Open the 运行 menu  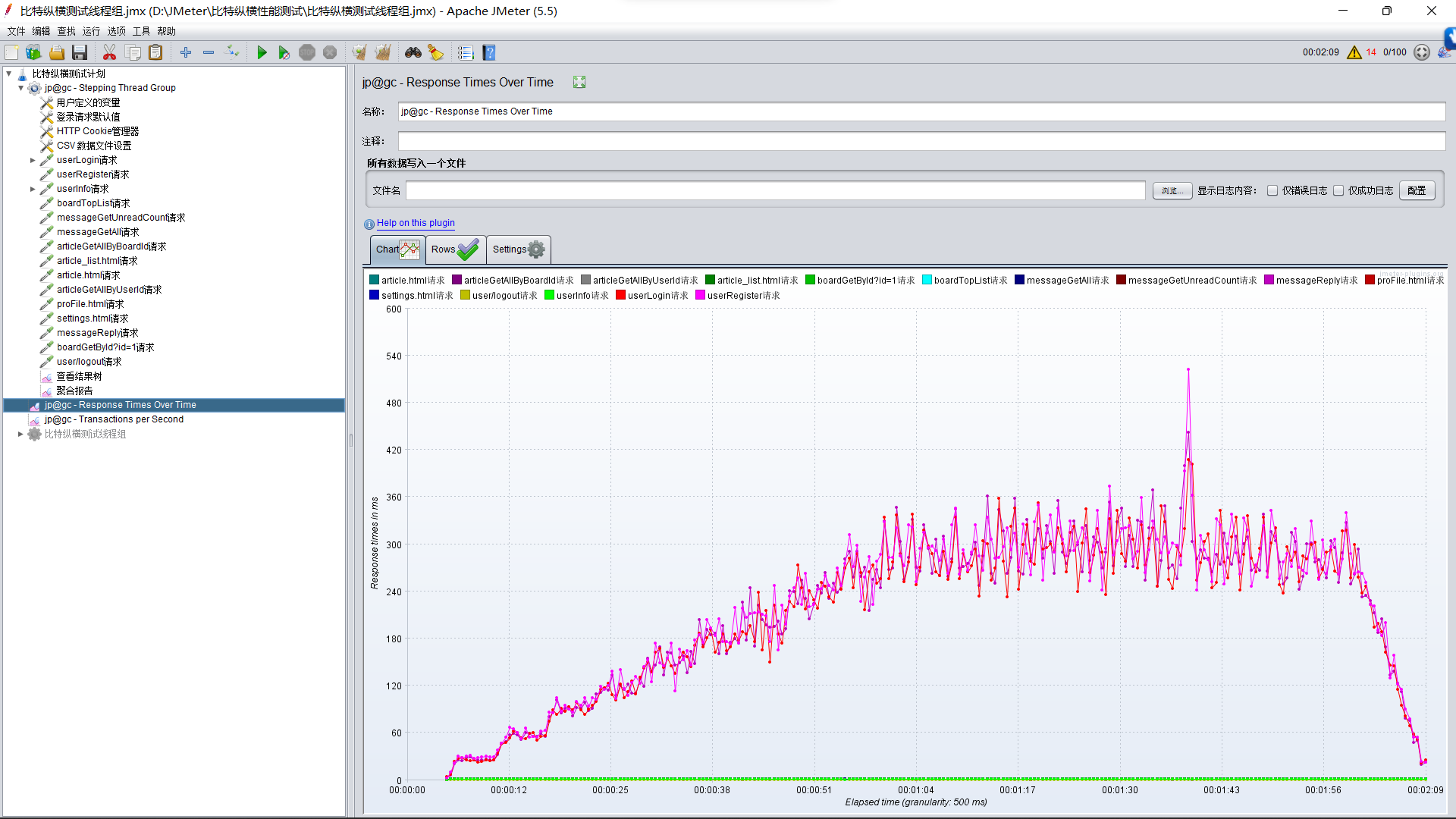(x=91, y=31)
